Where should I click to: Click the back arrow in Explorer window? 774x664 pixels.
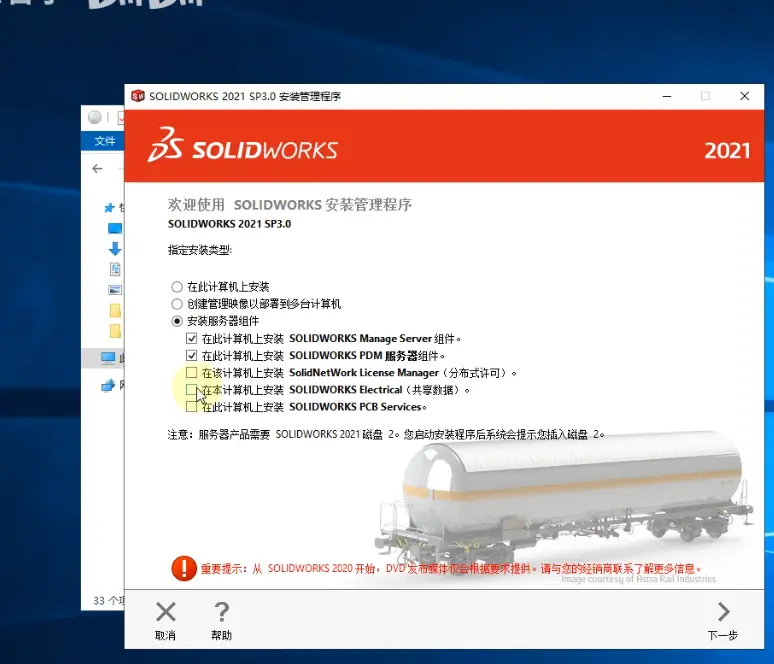[x=97, y=169]
